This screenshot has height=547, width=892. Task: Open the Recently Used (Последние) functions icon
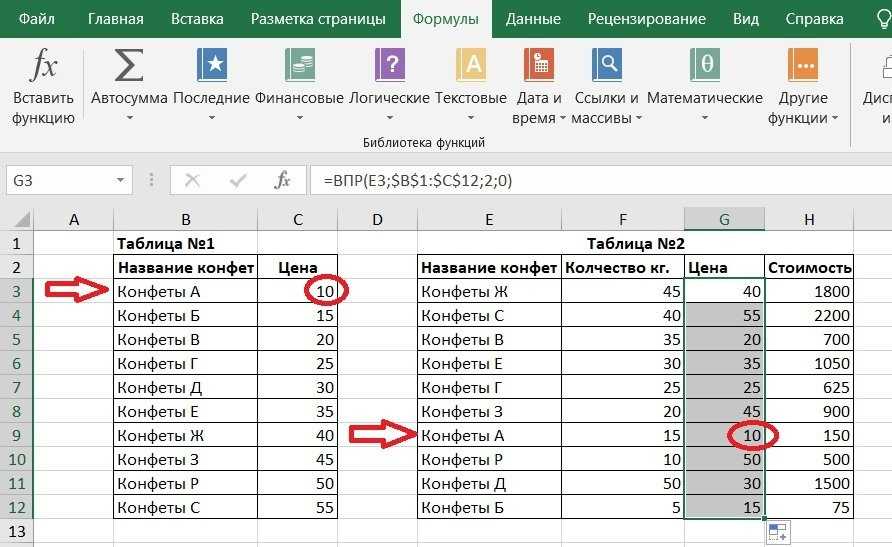[212, 65]
